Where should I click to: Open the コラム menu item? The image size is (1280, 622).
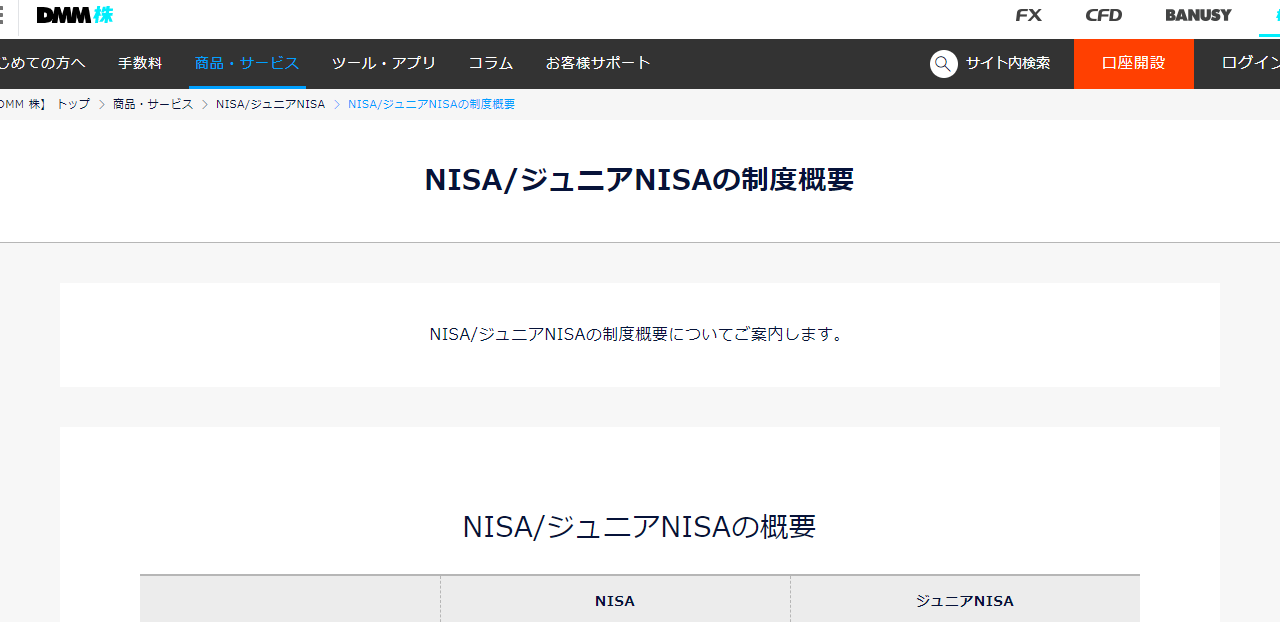pyautogui.click(x=491, y=63)
